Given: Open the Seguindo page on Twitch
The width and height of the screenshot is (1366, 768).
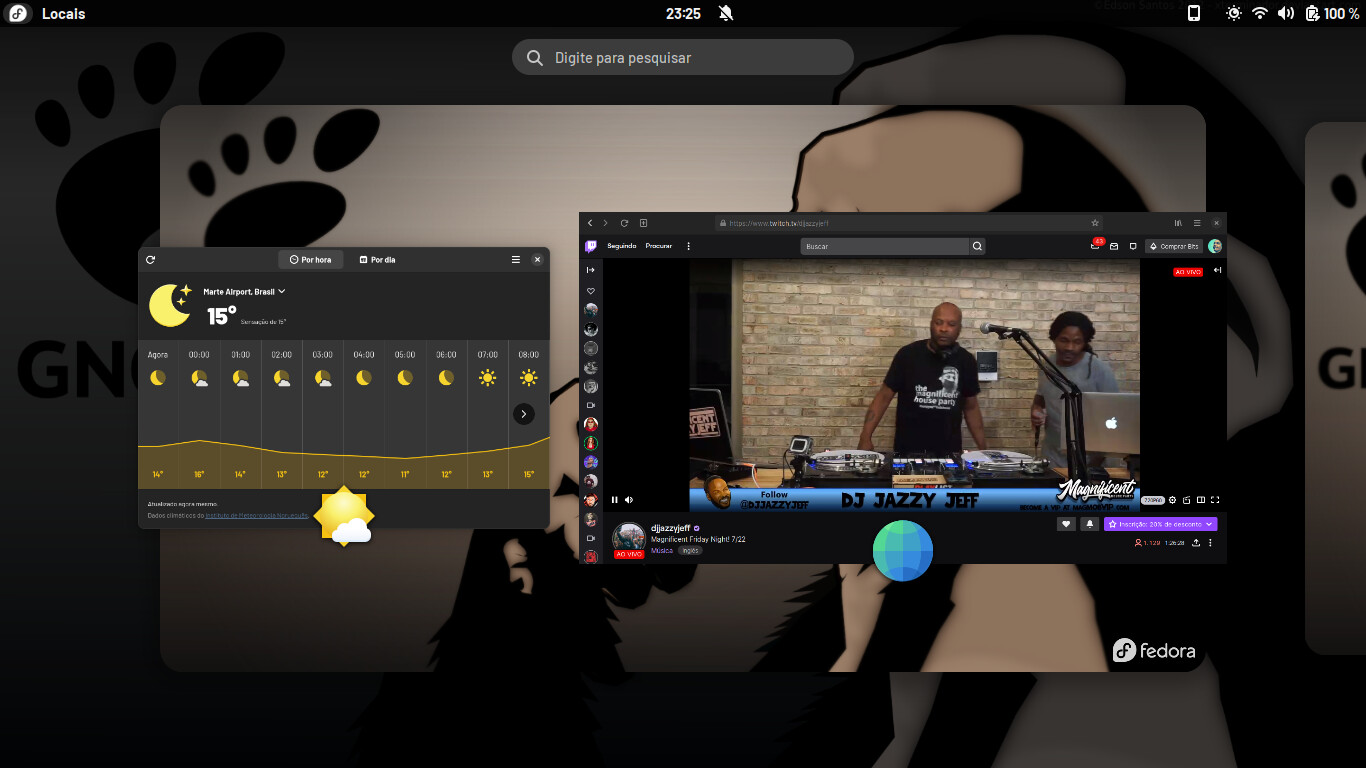Looking at the screenshot, I should click(622, 246).
